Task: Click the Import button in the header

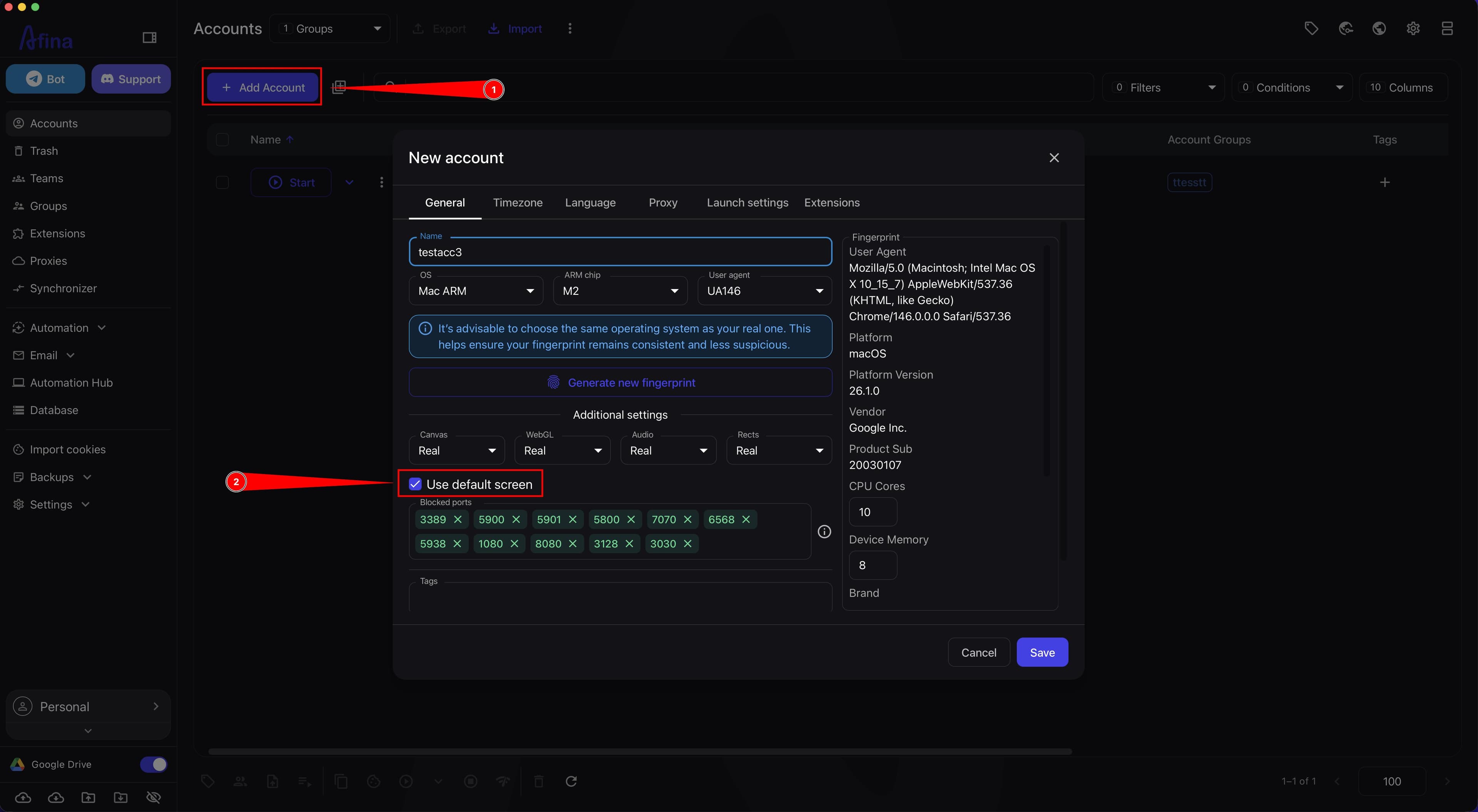Action: coord(515,29)
